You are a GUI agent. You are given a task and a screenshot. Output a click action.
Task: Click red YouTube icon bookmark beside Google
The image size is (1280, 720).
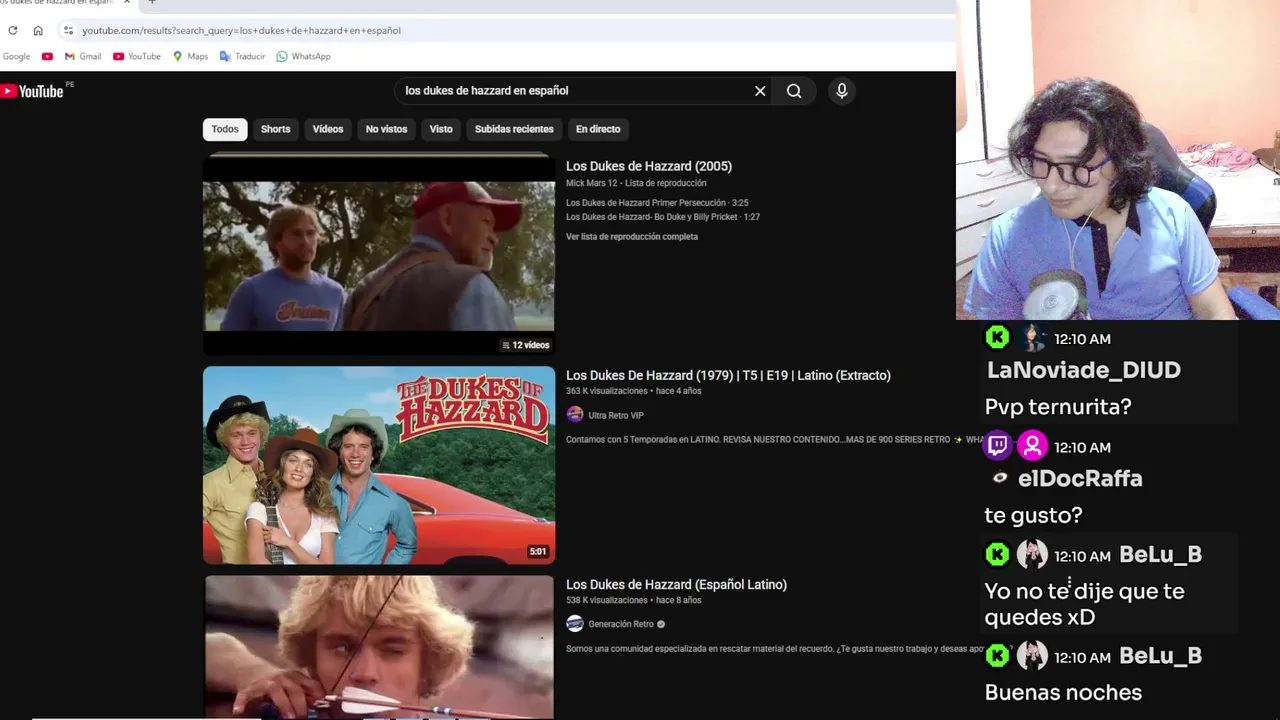(x=47, y=56)
